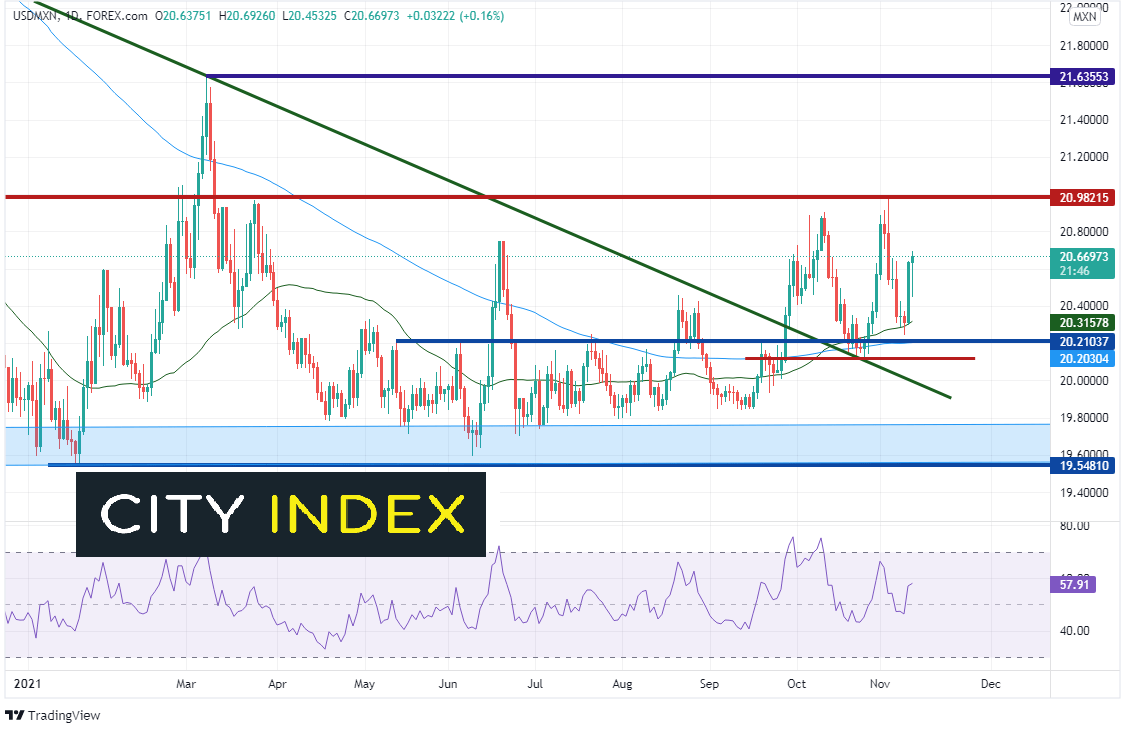
Task: Select the Oct marker on time axis
Action: pyautogui.click(x=795, y=685)
